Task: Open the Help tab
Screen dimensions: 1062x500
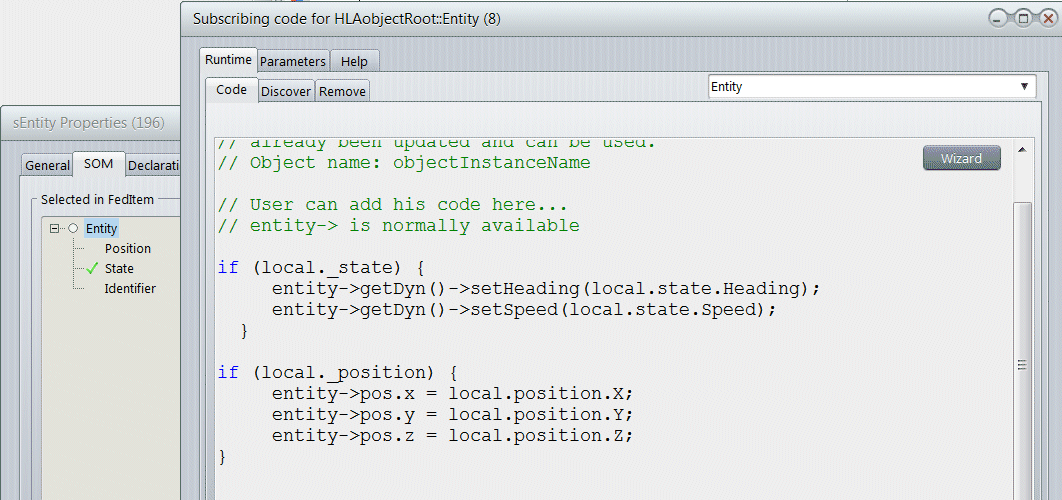Action: pyautogui.click(x=354, y=61)
